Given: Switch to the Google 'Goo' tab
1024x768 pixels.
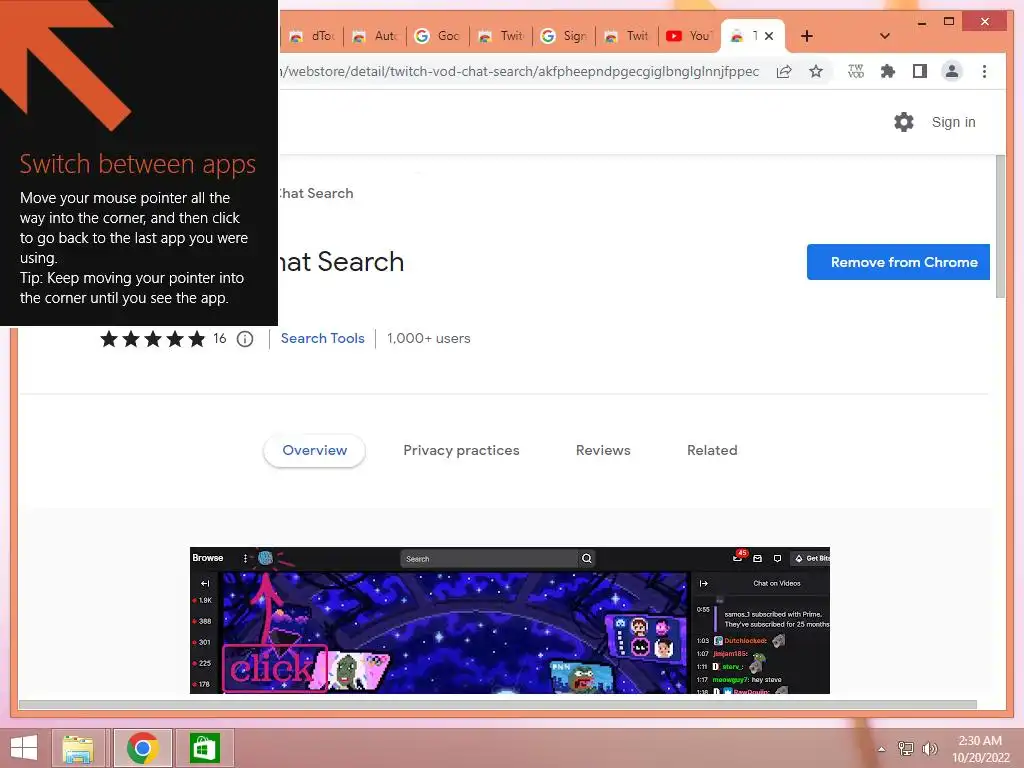Looking at the screenshot, I should [x=438, y=36].
